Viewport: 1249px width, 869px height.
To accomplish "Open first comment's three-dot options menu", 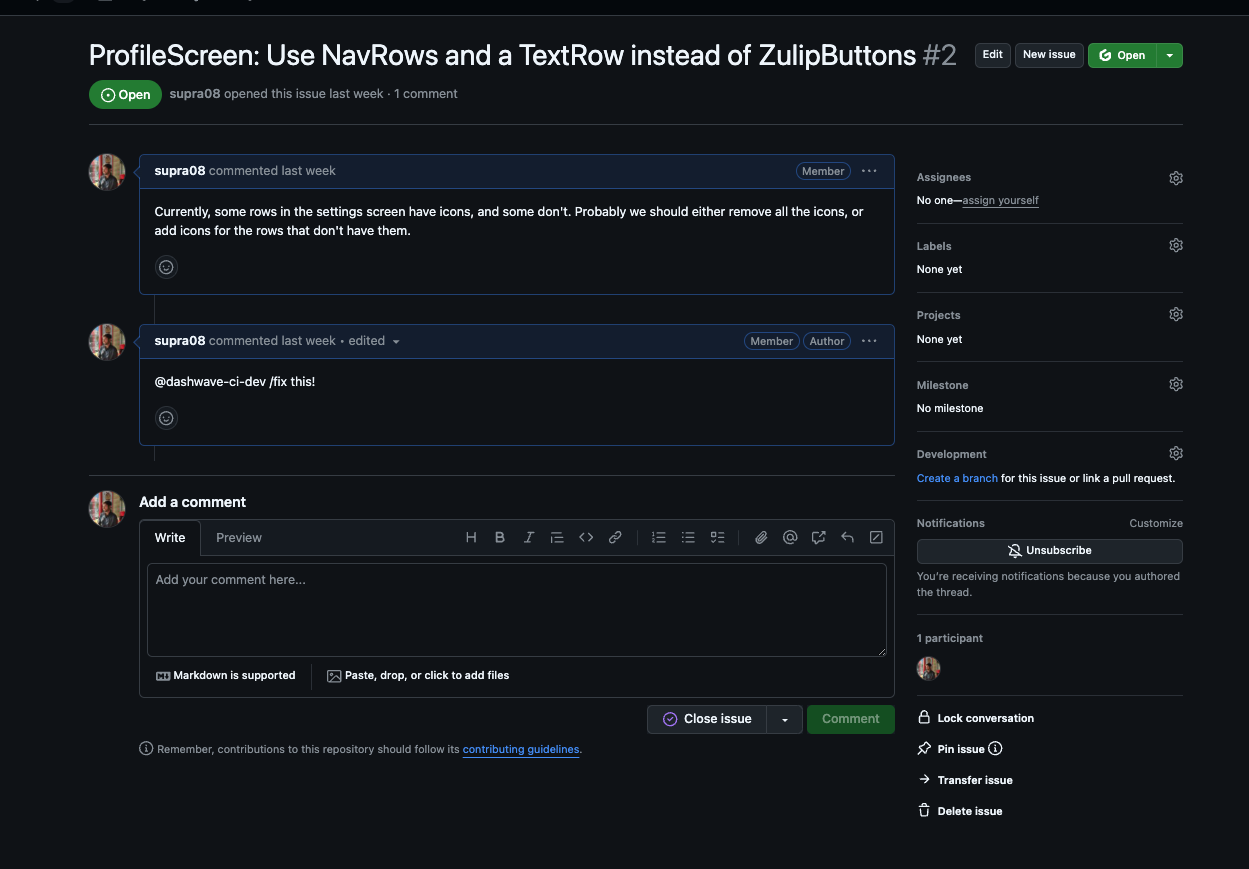I will [x=869, y=171].
